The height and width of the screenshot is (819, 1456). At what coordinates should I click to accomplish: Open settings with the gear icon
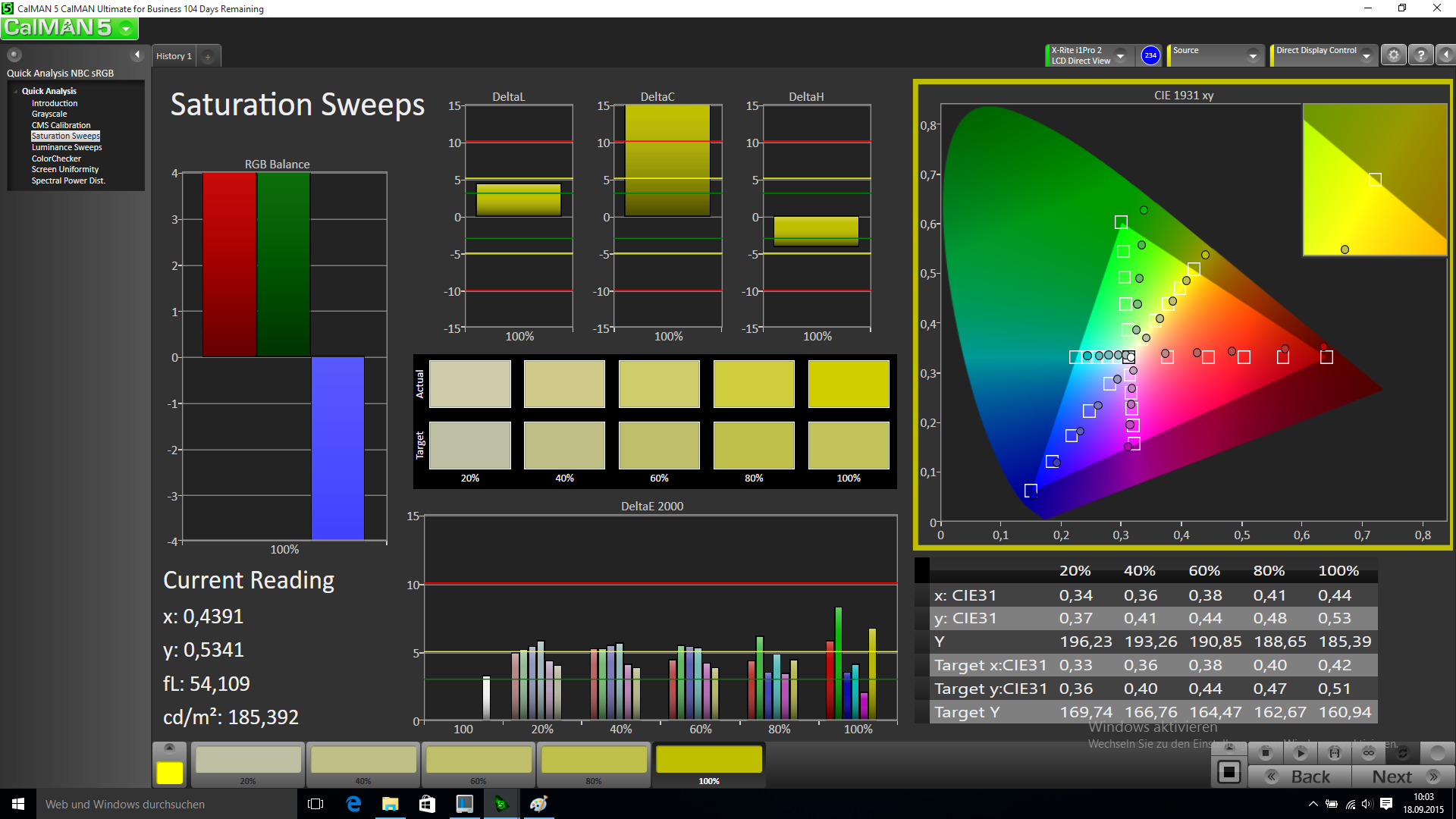pos(1394,55)
